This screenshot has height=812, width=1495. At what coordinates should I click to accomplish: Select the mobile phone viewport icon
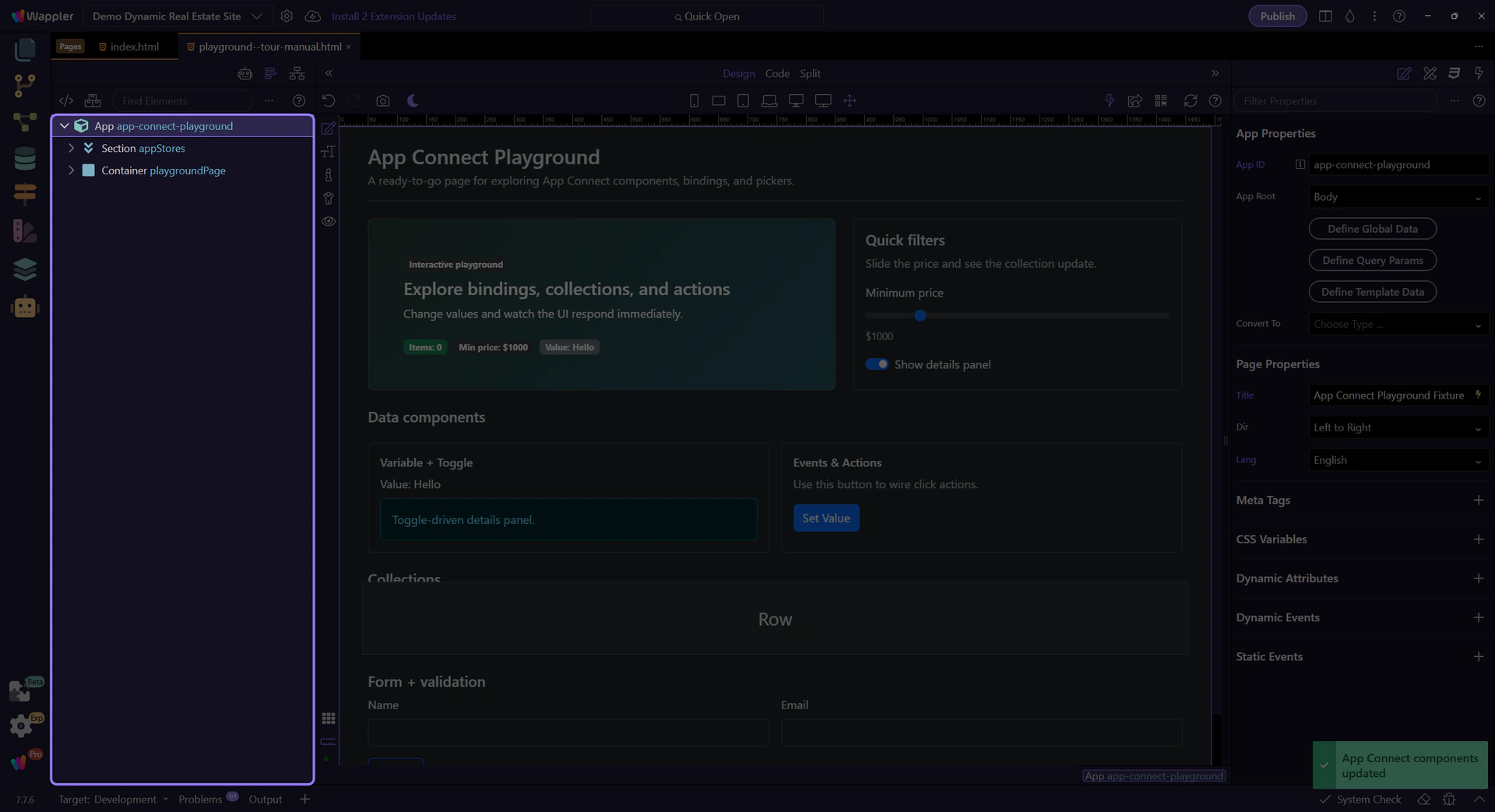click(x=694, y=100)
